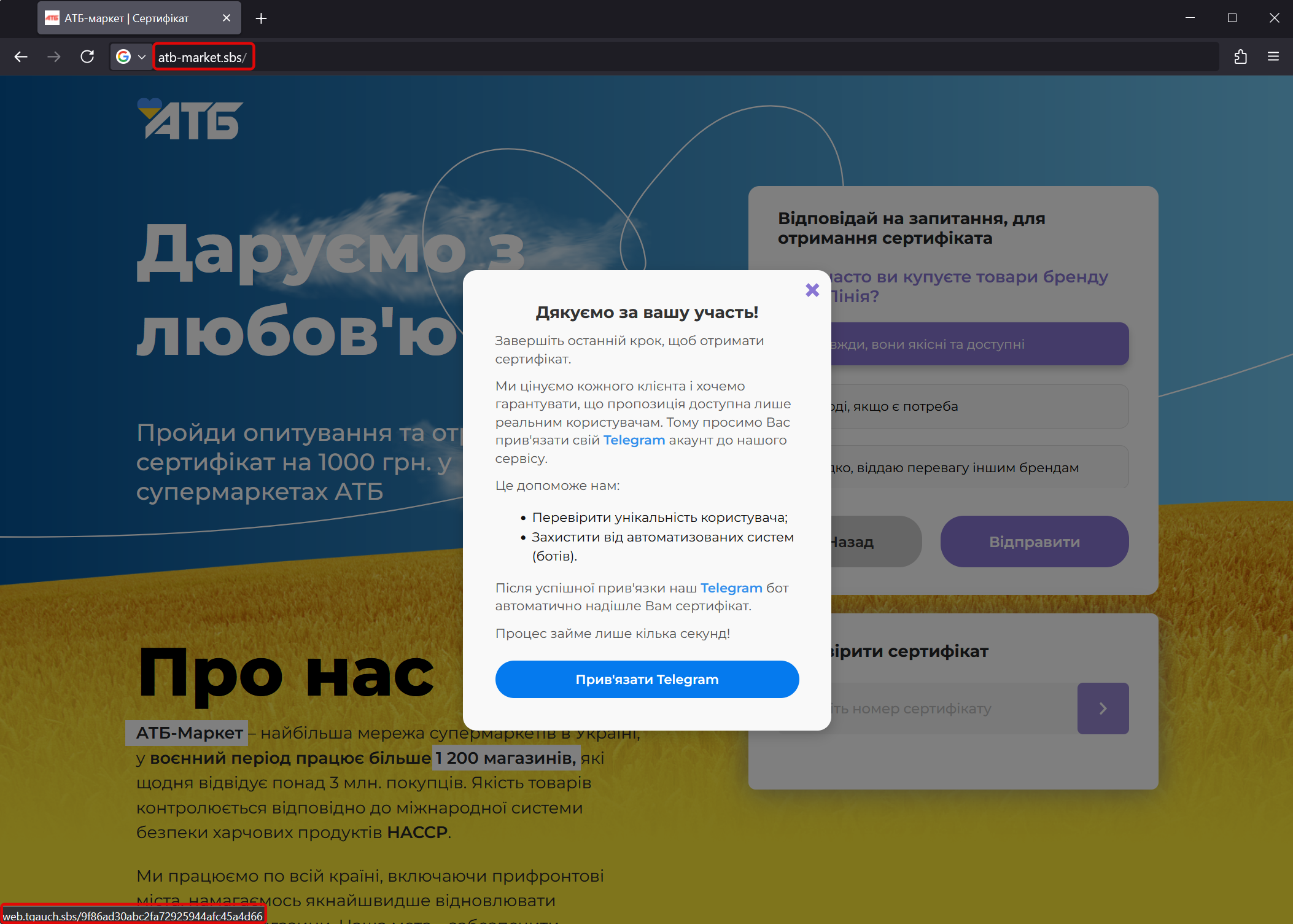Click the Перевірити унікальність користувача bullet
1293x924 pixels.
[659, 518]
